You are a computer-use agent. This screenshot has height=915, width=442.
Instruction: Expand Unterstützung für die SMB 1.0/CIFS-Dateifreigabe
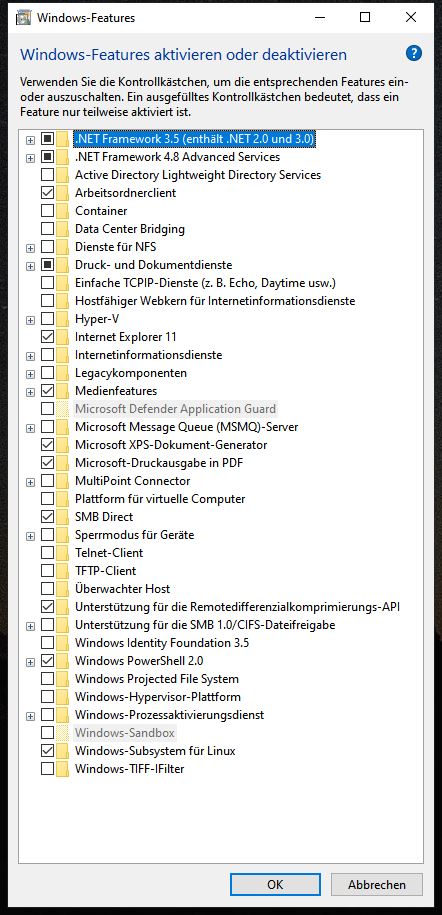(30, 626)
